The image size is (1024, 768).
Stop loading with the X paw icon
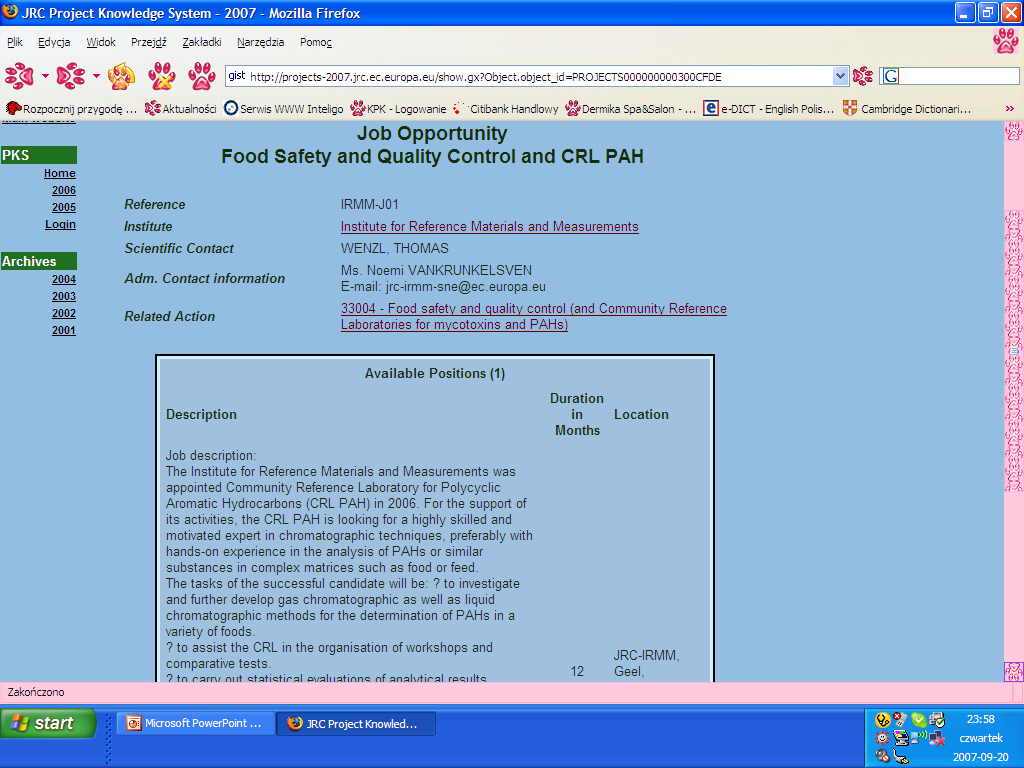[161, 76]
